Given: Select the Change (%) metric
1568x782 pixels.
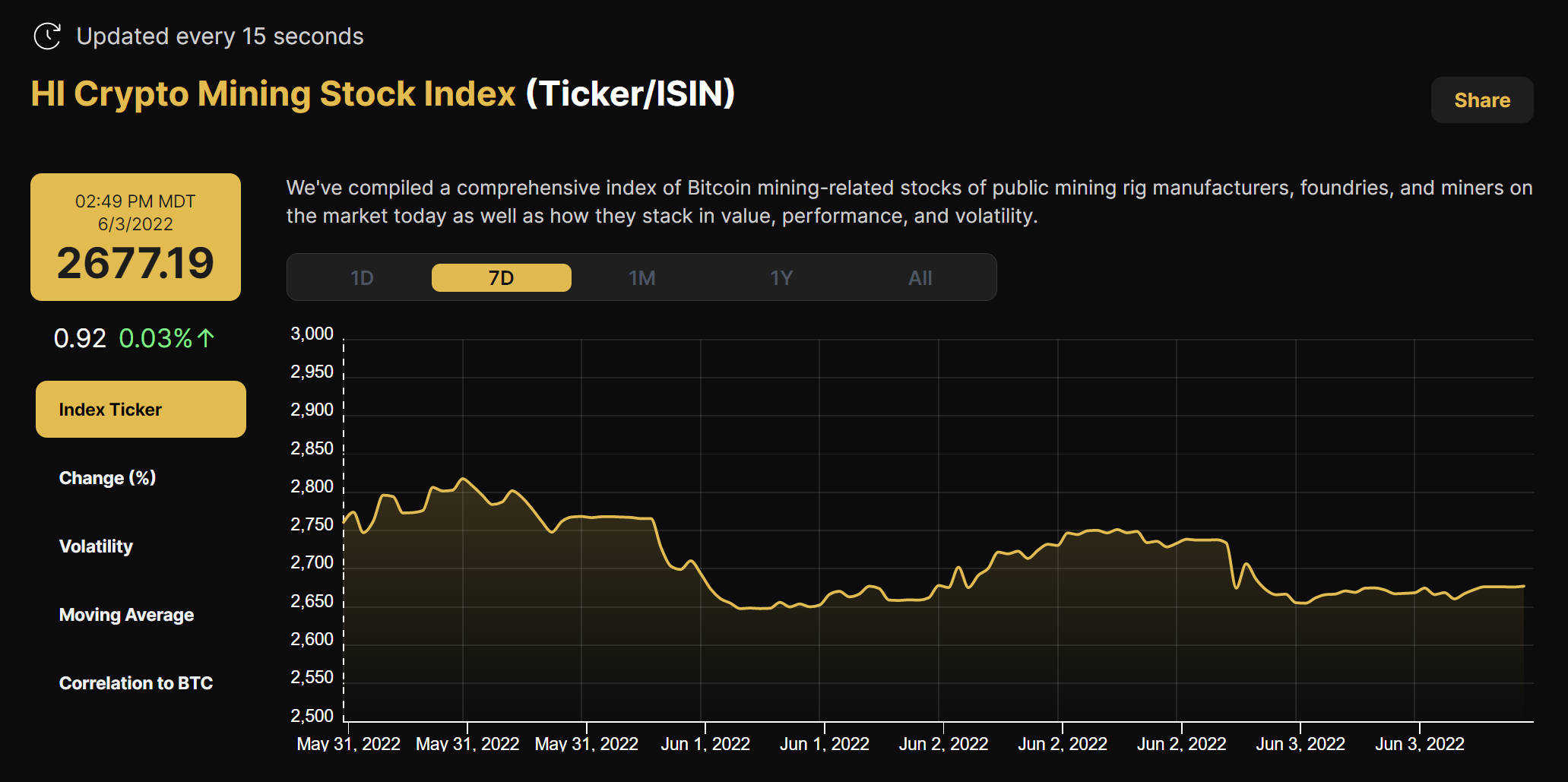Looking at the screenshot, I should pyautogui.click(x=107, y=477).
